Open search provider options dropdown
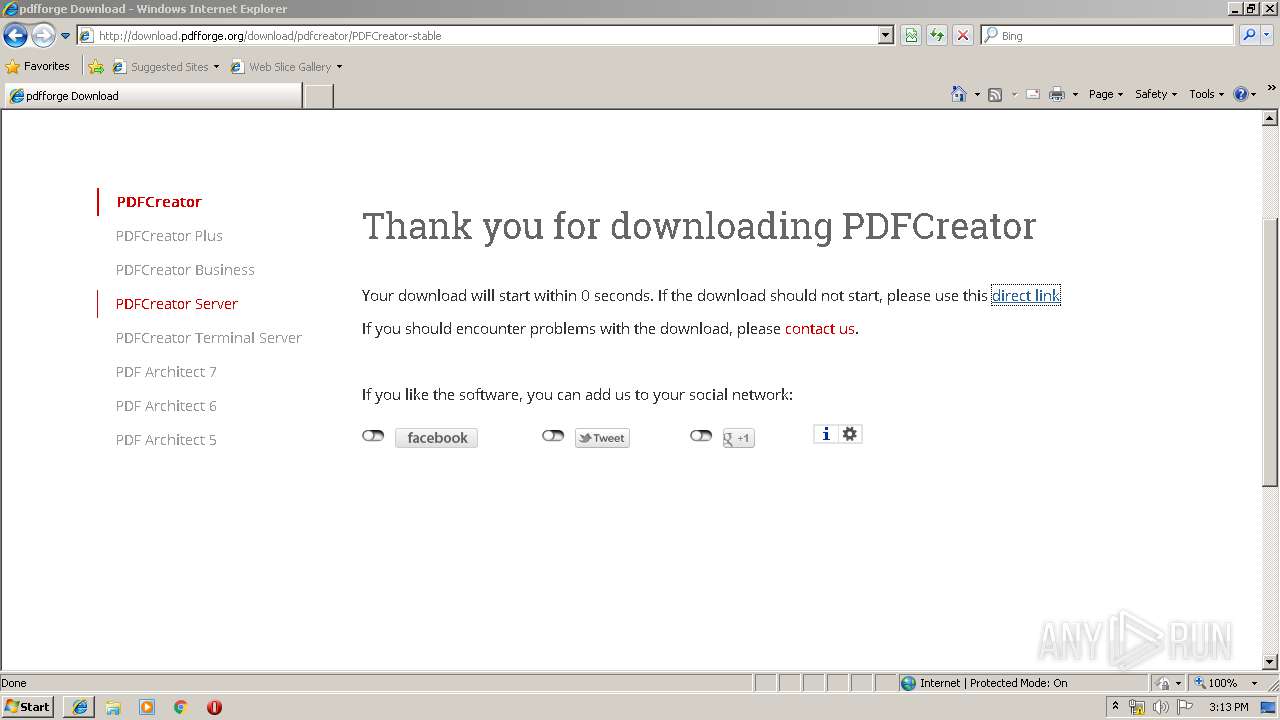The width and height of the screenshot is (1280, 720). pyautogui.click(x=1267, y=35)
